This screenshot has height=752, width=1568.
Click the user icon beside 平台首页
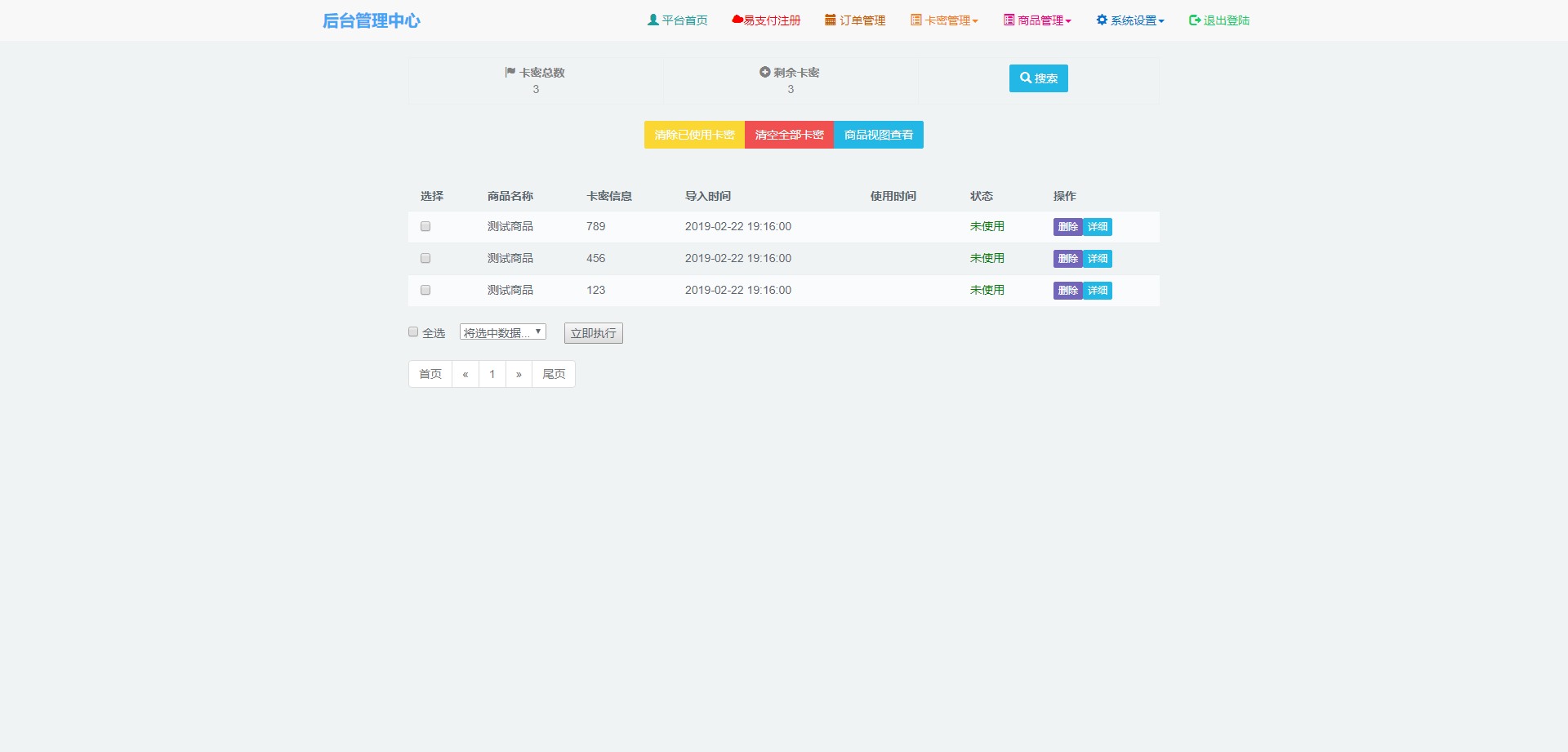pyautogui.click(x=653, y=20)
